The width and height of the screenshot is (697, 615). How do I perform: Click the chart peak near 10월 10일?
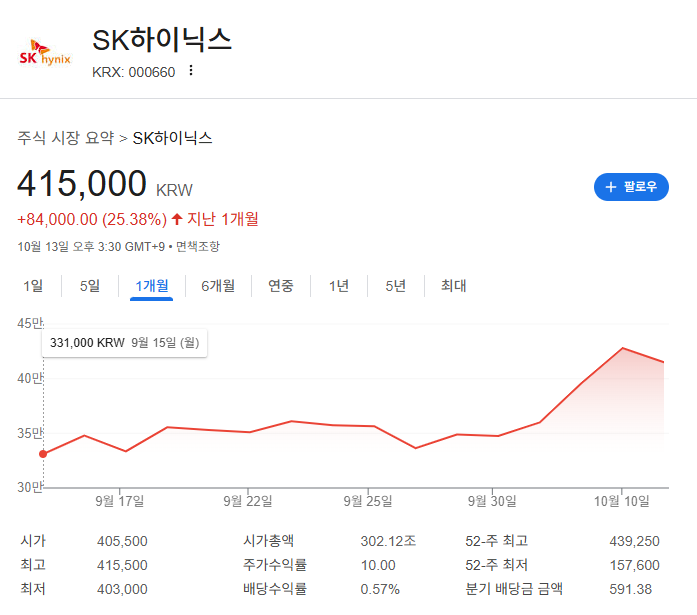pyautogui.click(x=622, y=348)
